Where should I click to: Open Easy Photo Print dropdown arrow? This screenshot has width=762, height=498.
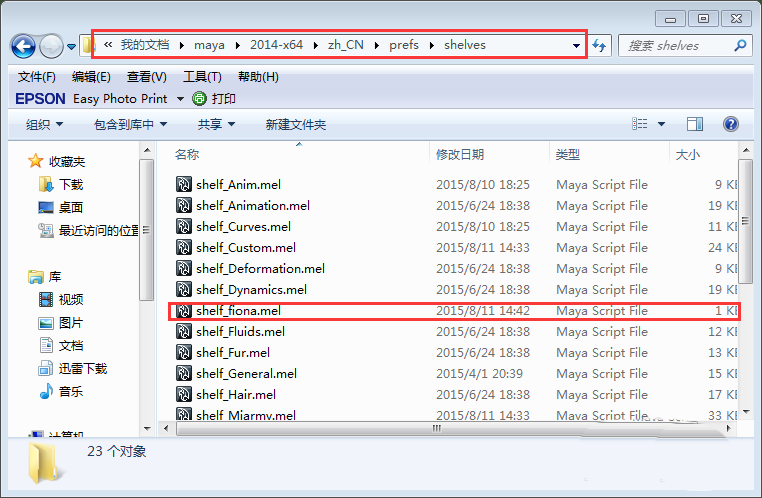pos(180,99)
